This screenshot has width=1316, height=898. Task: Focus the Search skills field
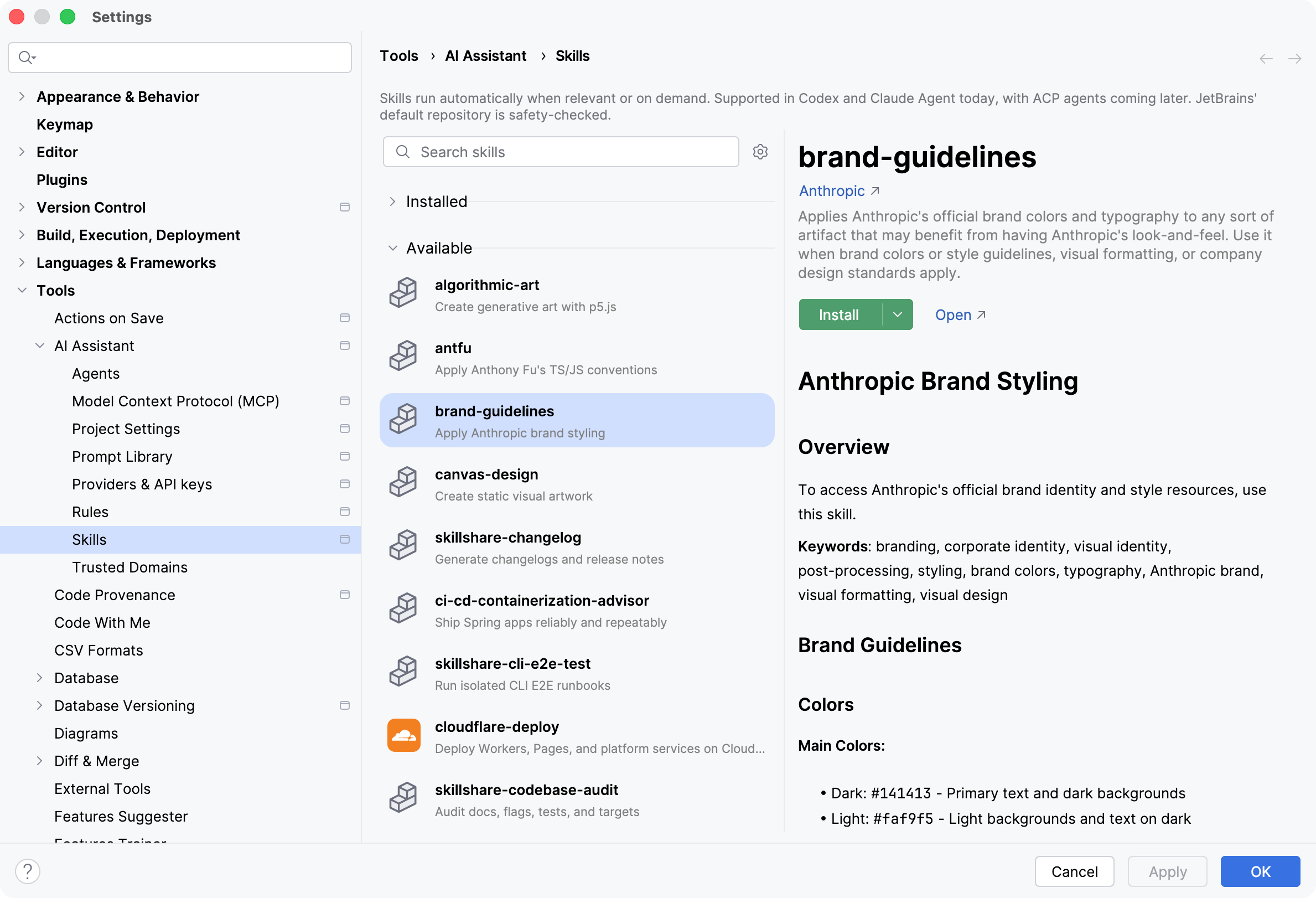pos(561,152)
